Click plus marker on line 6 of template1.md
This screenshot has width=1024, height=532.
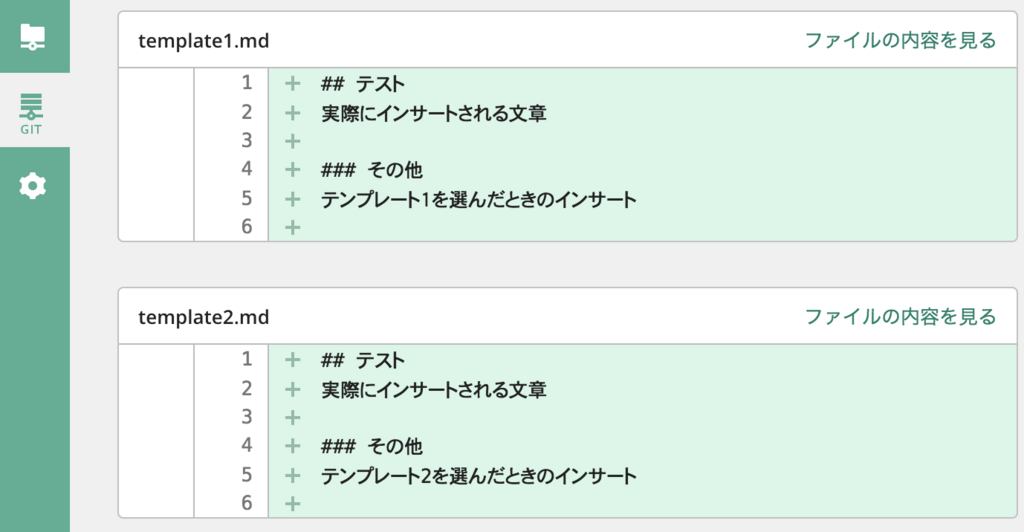pyautogui.click(x=293, y=227)
